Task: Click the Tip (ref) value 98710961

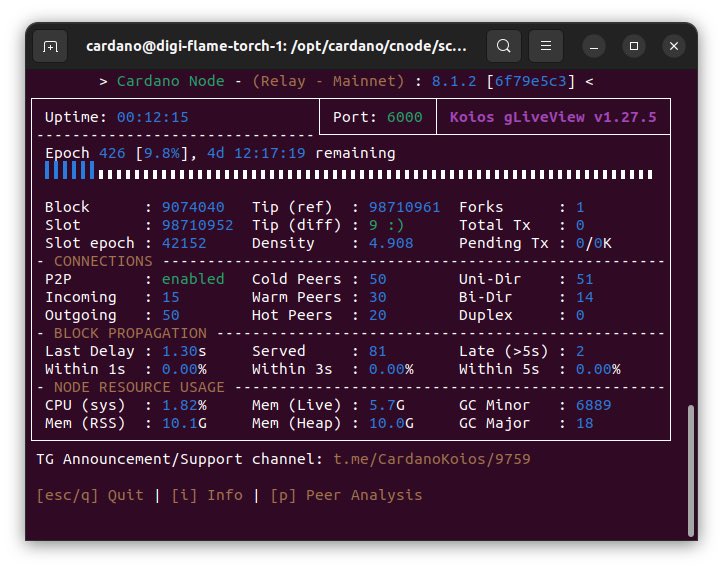Action: (x=404, y=207)
